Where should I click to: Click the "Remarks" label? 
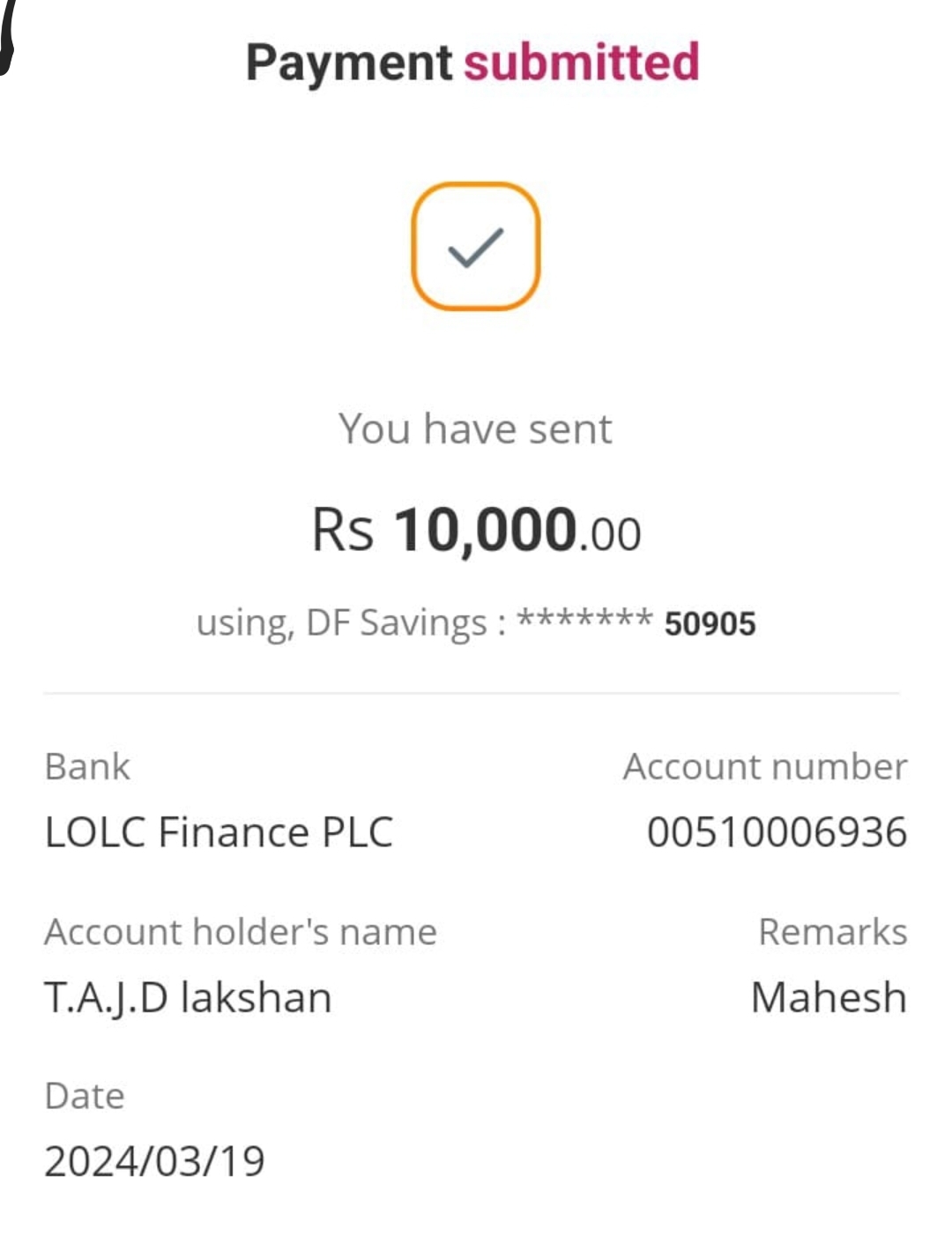point(832,932)
